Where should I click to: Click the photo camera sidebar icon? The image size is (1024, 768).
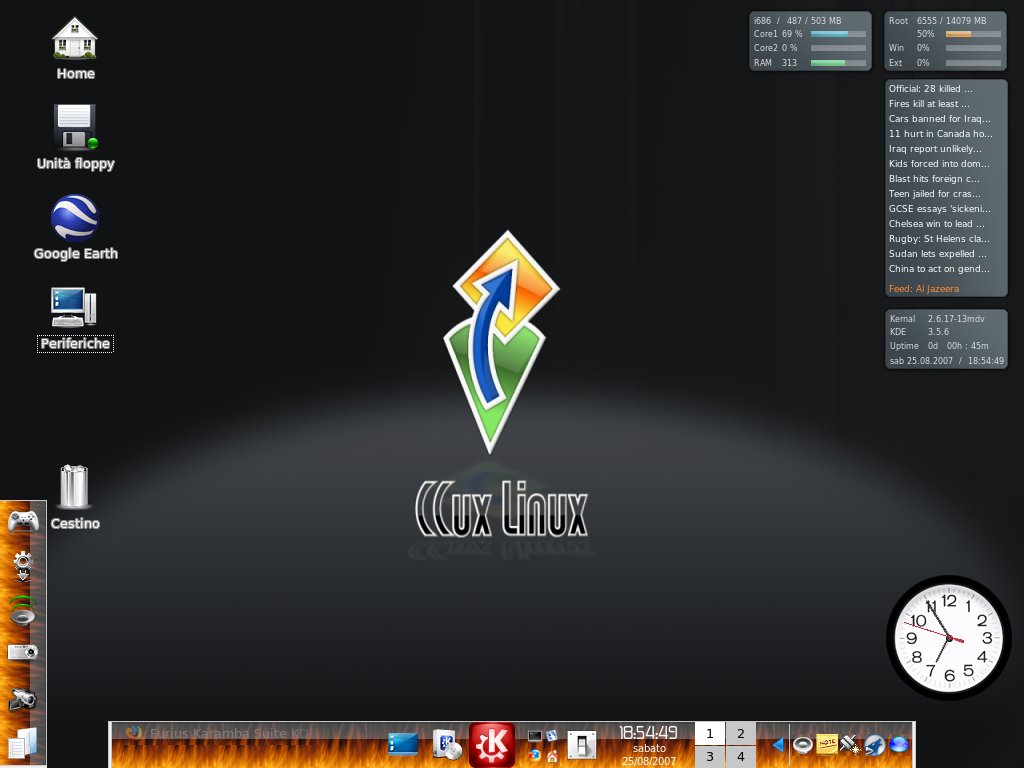click(x=22, y=651)
